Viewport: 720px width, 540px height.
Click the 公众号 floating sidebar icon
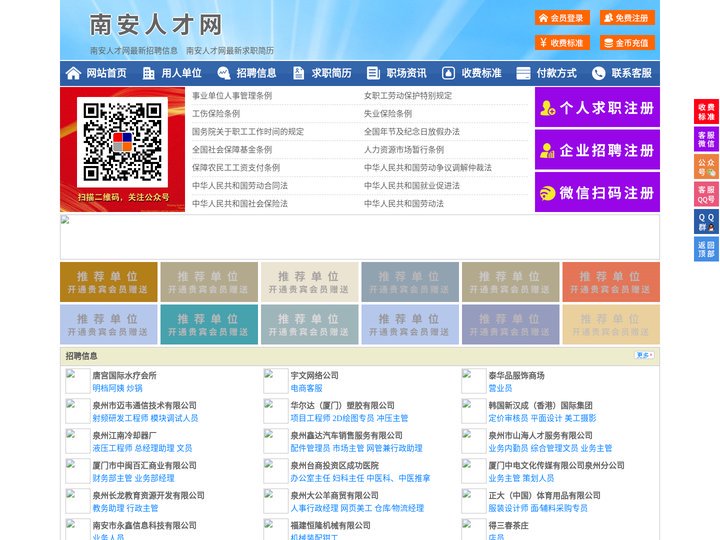(x=706, y=167)
